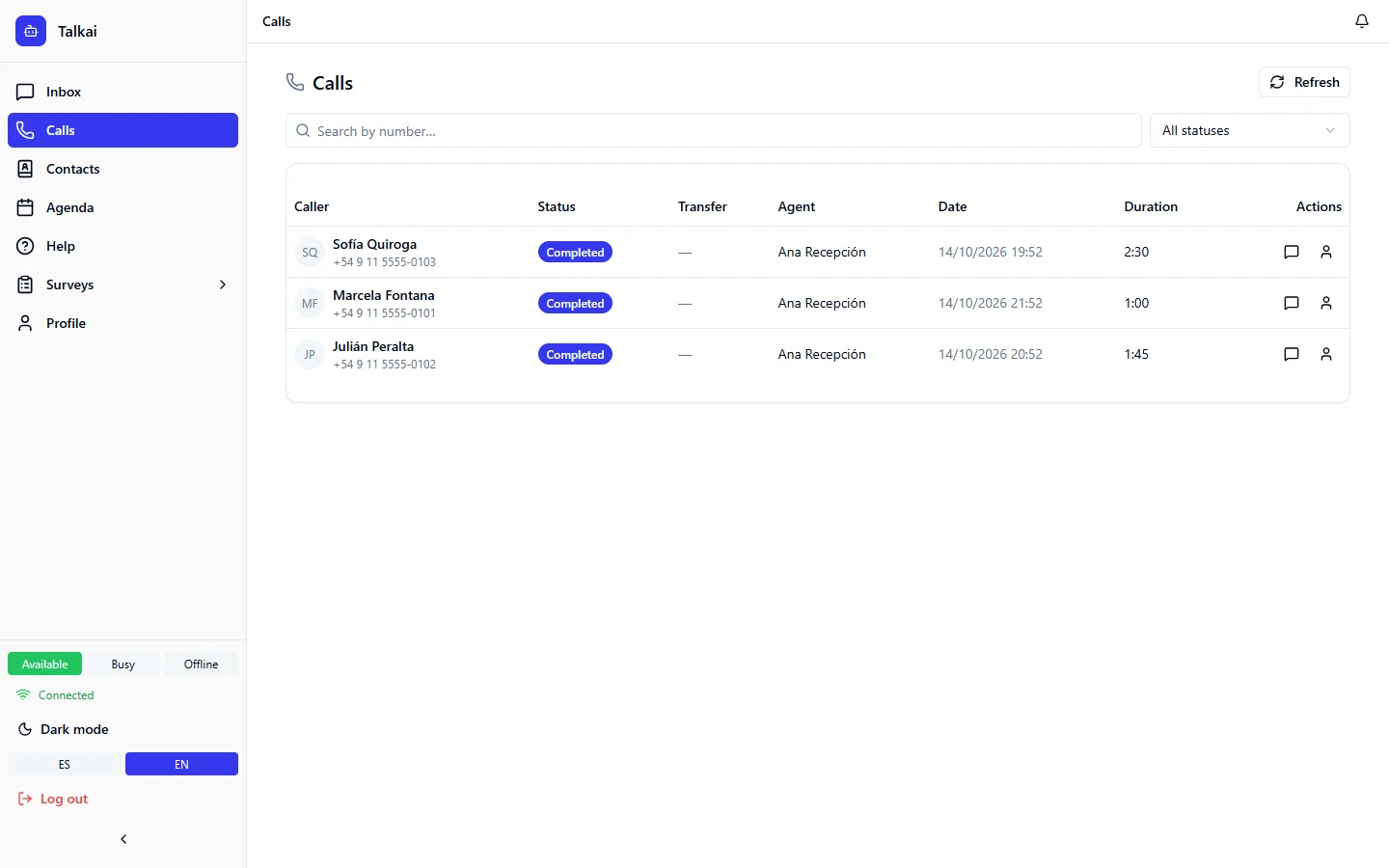Select Marcela Fontana caller name
Image resolution: width=1389 pixels, height=868 pixels.
click(384, 295)
